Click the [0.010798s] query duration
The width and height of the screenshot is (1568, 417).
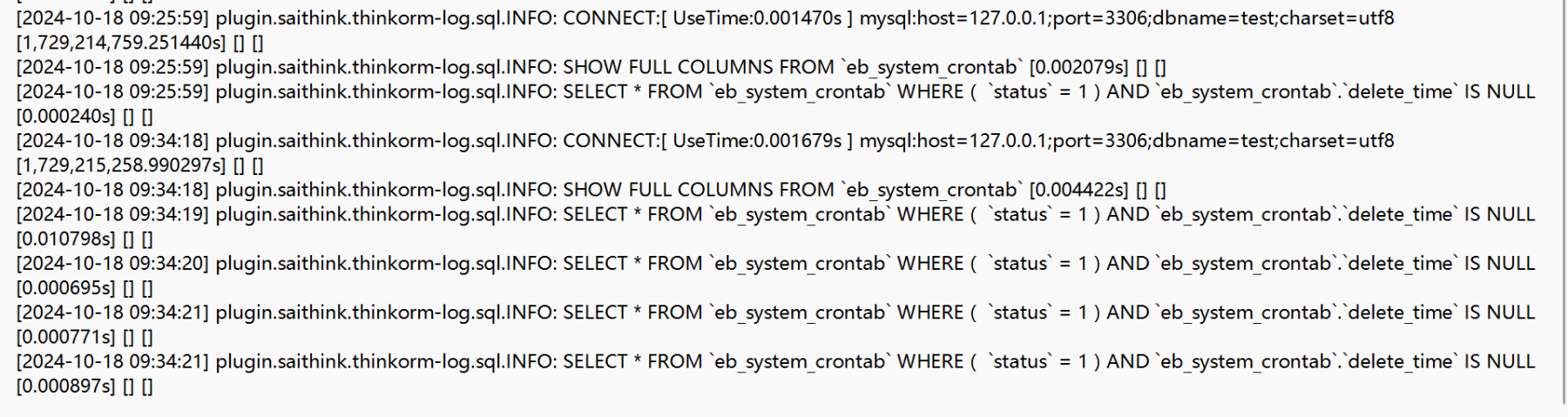(65, 239)
